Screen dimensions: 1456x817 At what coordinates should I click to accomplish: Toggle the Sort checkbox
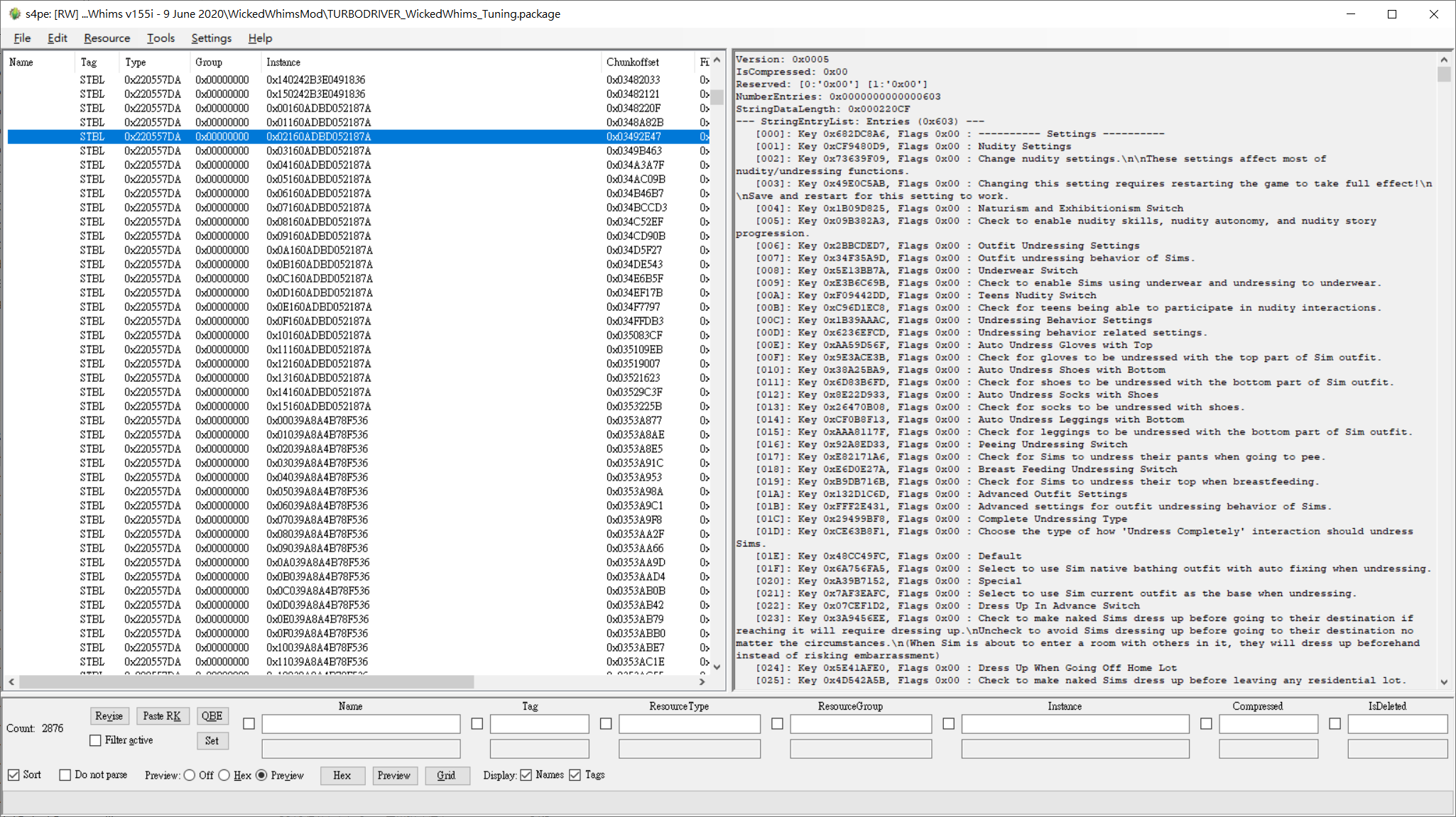pos(13,775)
